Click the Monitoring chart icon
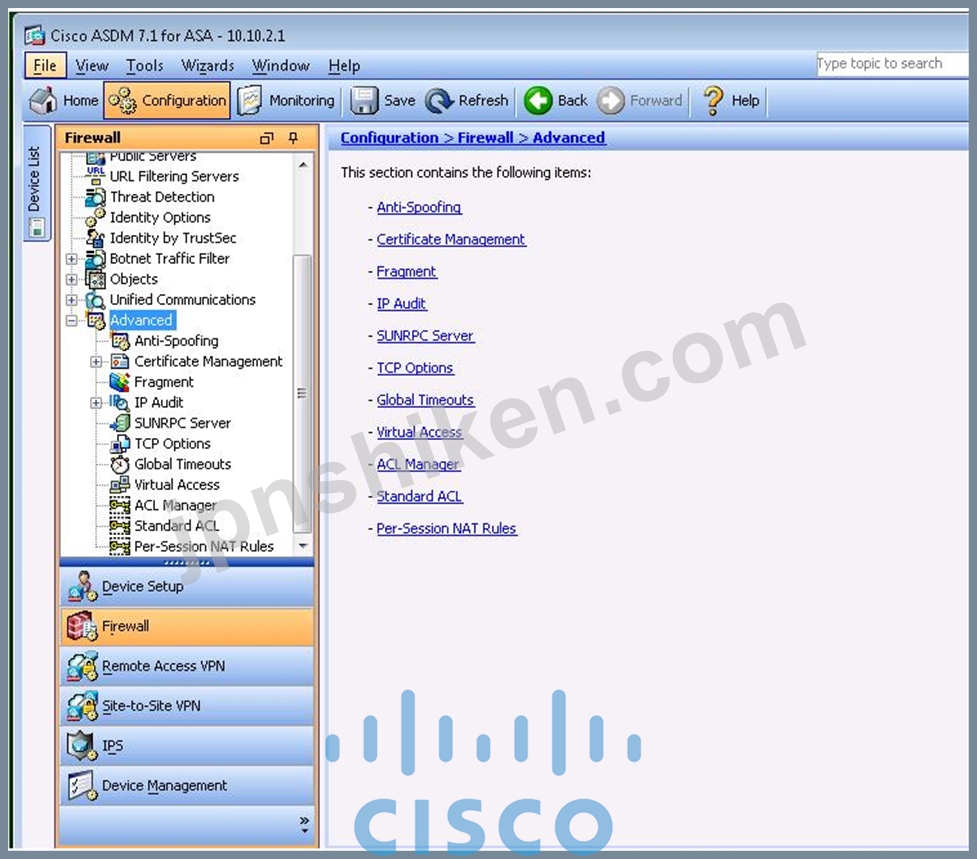 [250, 100]
